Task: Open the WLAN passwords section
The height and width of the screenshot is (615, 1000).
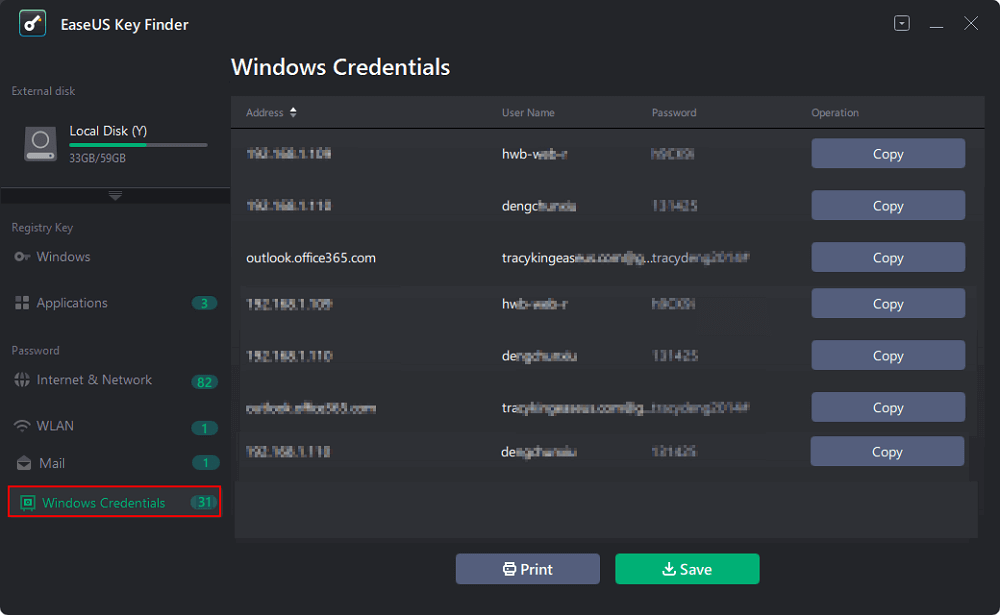Action: pos(55,426)
